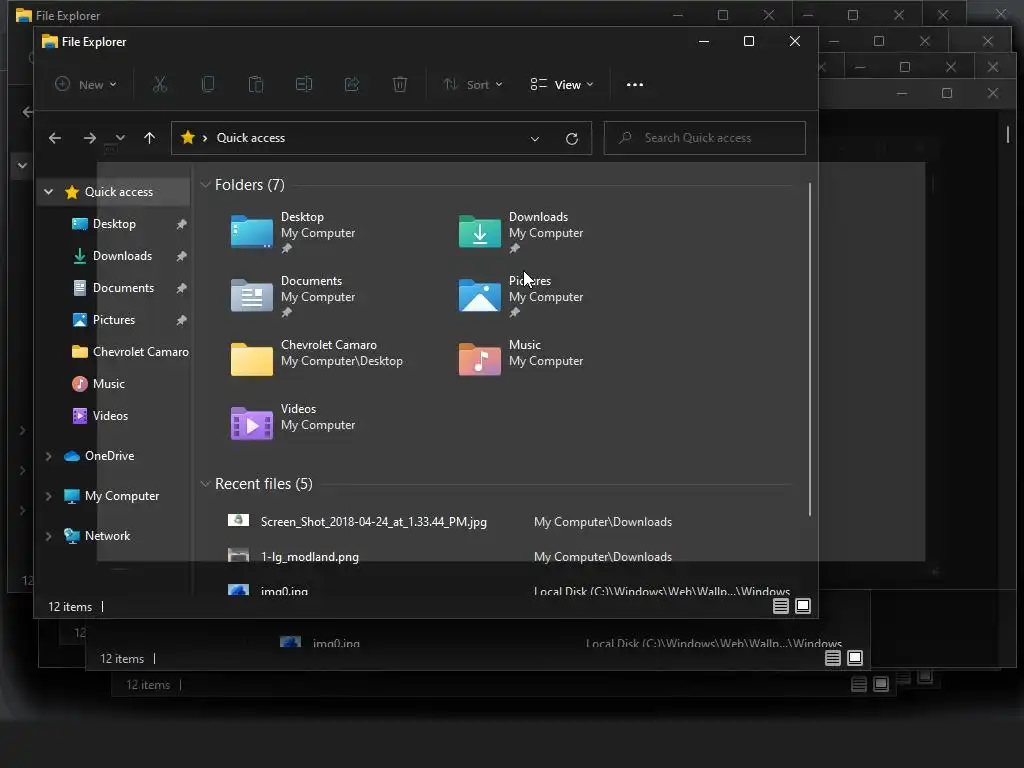Open 1-lg_modland.png recent file
The image size is (1024, 768).
(x=310, y=557)
